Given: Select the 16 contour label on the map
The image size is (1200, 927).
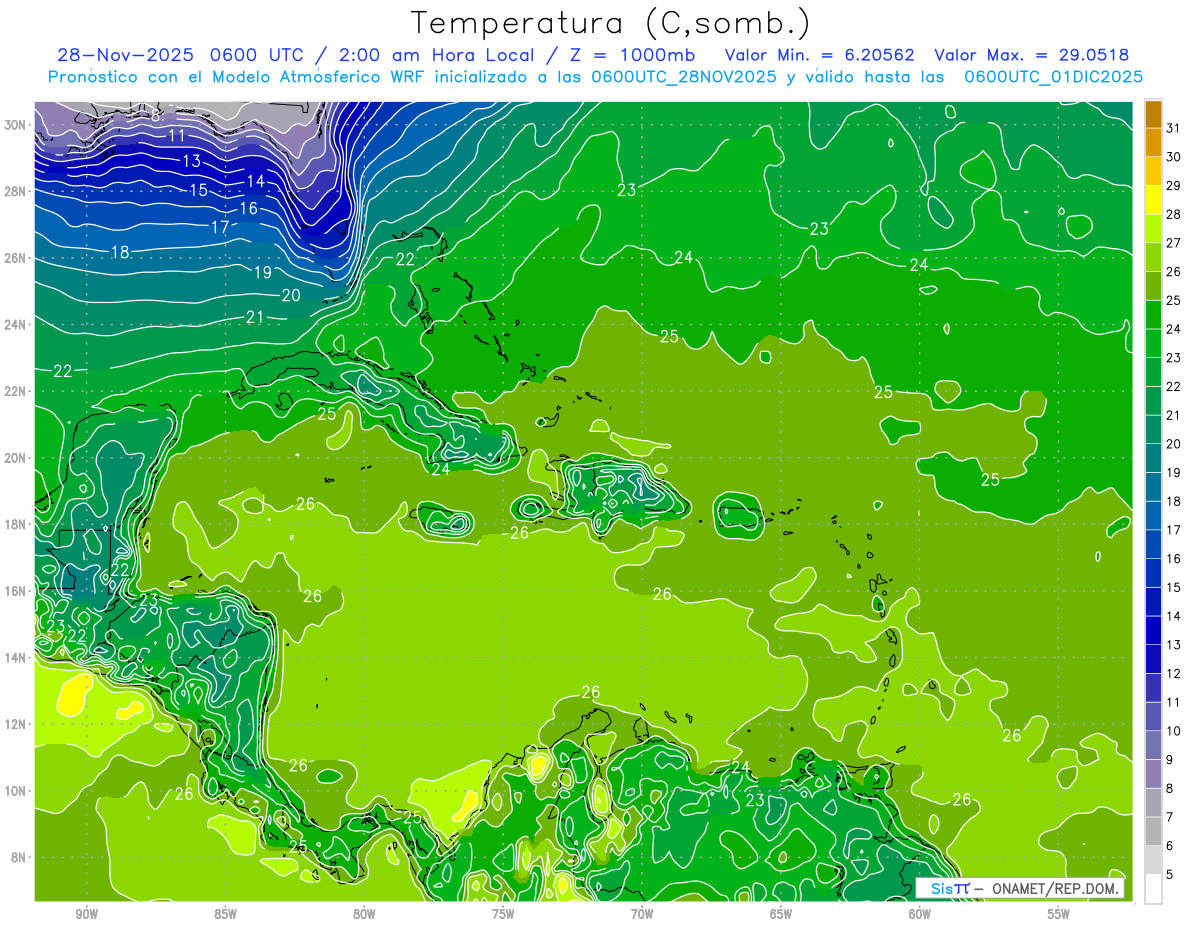Looking at the screenshot, I should (249, 208).
